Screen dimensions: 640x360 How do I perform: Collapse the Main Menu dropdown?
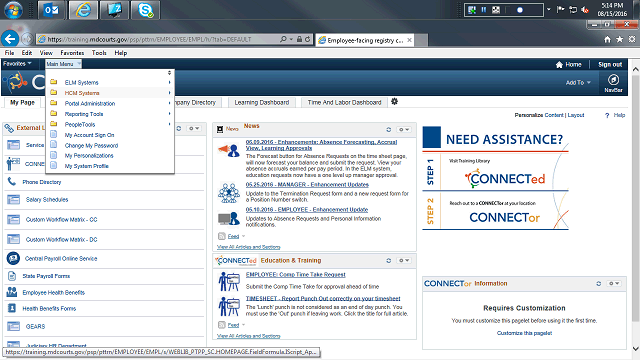[63, 64]
